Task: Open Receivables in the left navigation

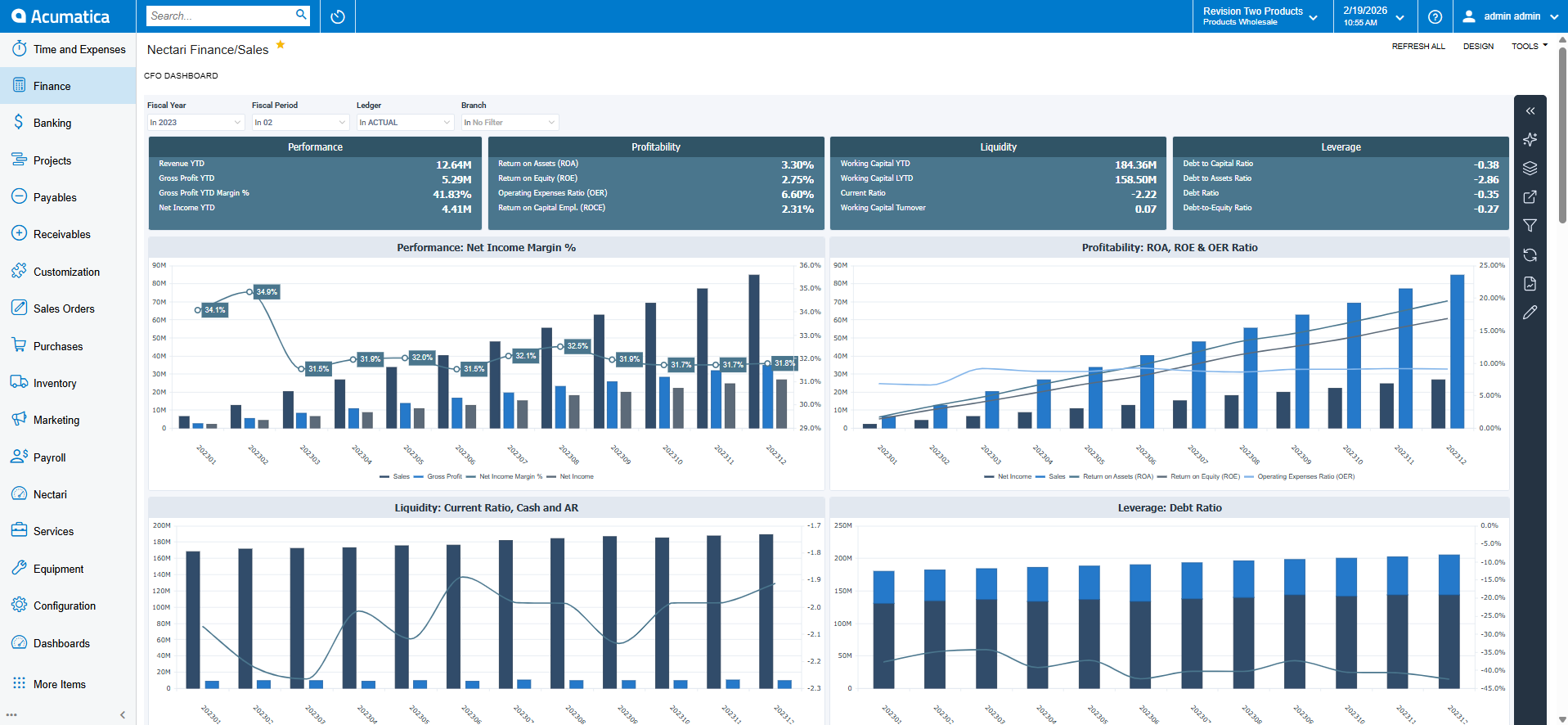Action: click(x=62, y=235)
